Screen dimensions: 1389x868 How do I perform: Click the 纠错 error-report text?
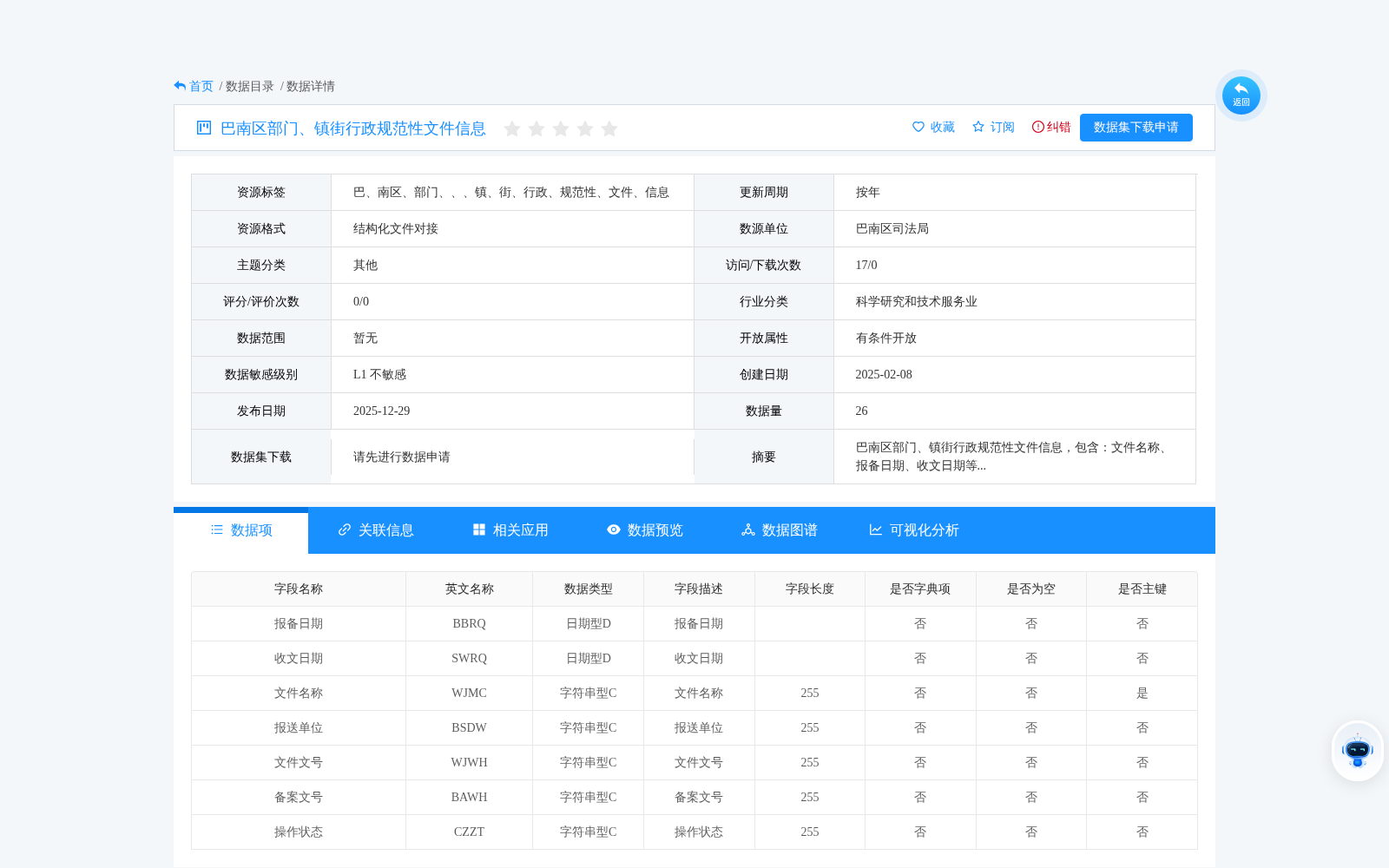click(1059, 127)
